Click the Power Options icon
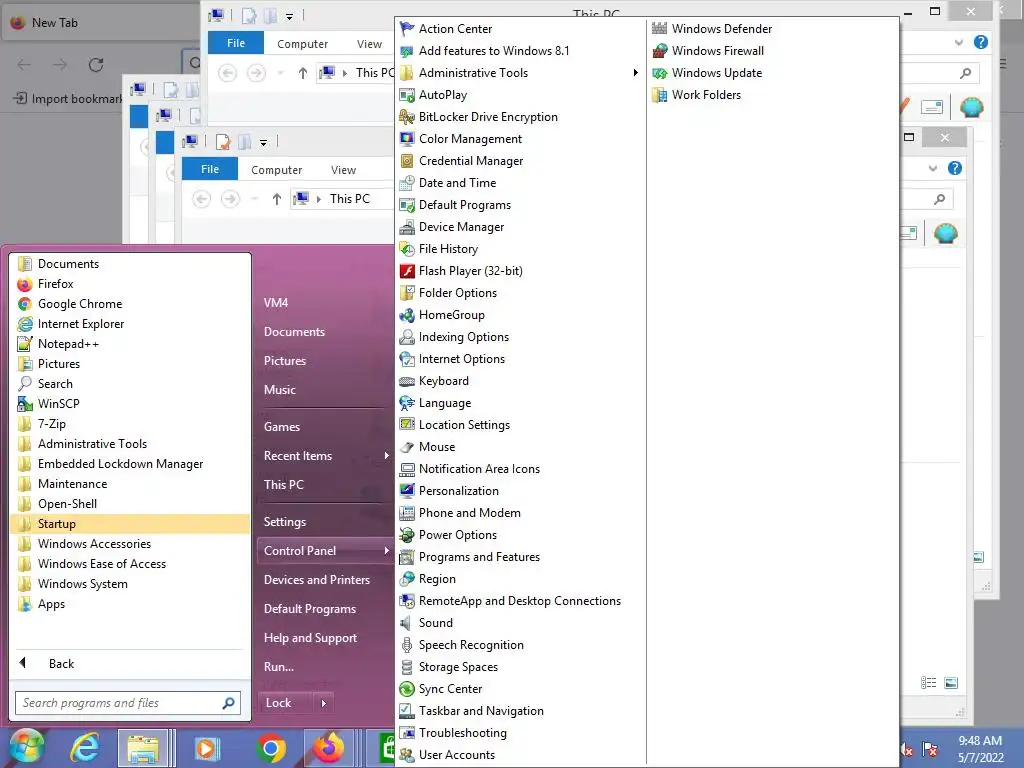Viewport: 1024px width, 768px height. [407, 535]
